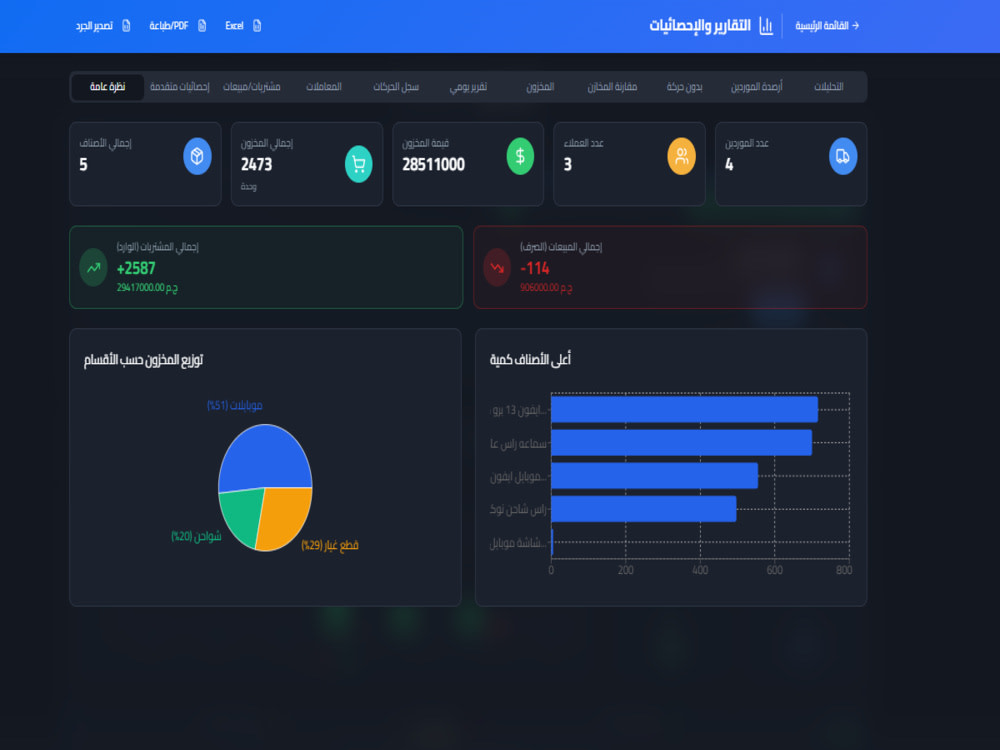1000x750 pixels.
Task: Click the arrow icon beside القائمة الرئيسية
Action: tap(855, 26)
